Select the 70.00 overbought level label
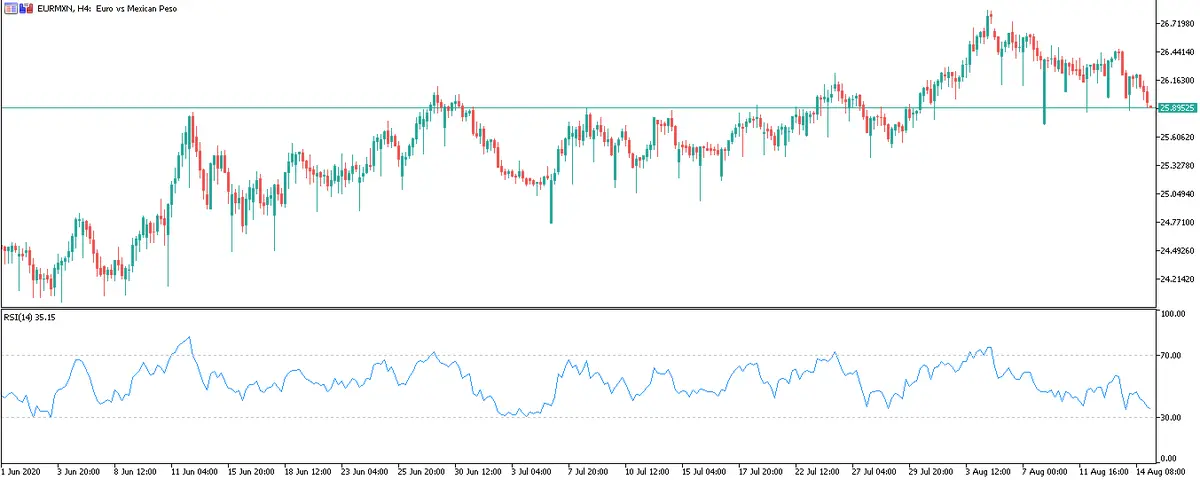The width and height of the screenshot is (1200, 480). tap(1171, 356)
